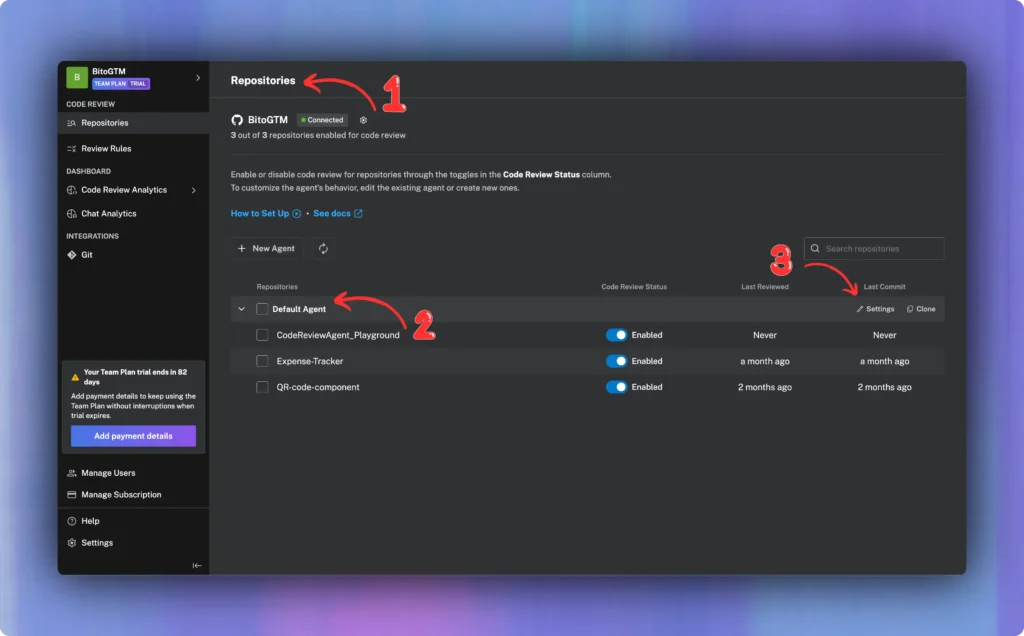The width and height of the screenshot is (1024, 636).
Task: Check the Default Agent checkbox
Action: coord(262,309)
